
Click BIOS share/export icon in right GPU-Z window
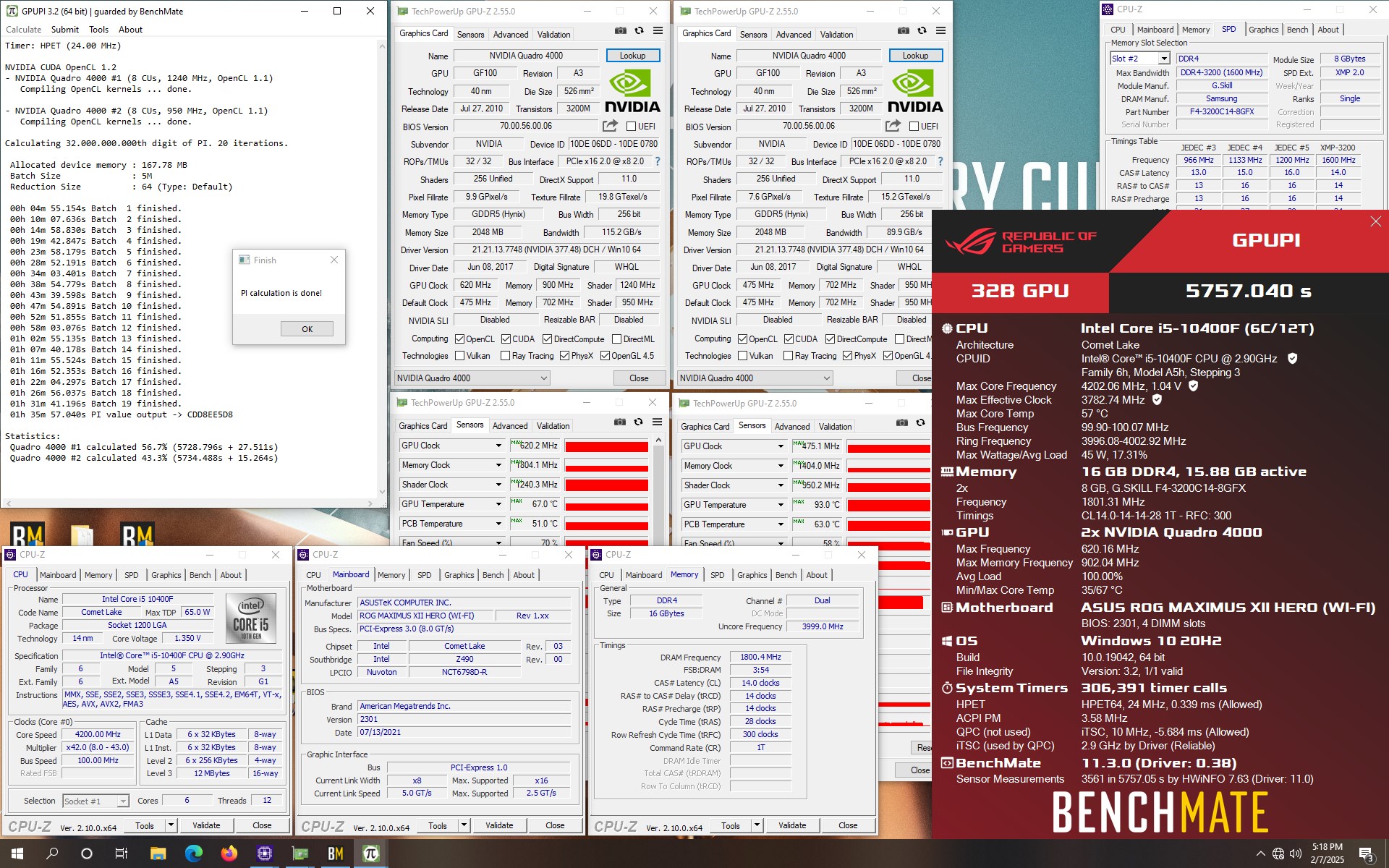click(x=893, y=126)
